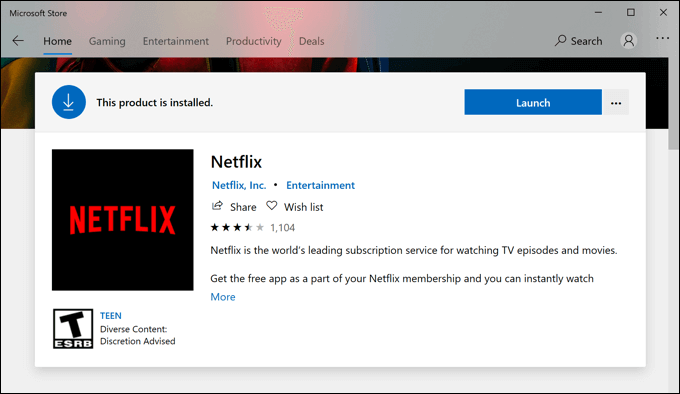Maximize the Microsoft Store window

tap(631, 13)
